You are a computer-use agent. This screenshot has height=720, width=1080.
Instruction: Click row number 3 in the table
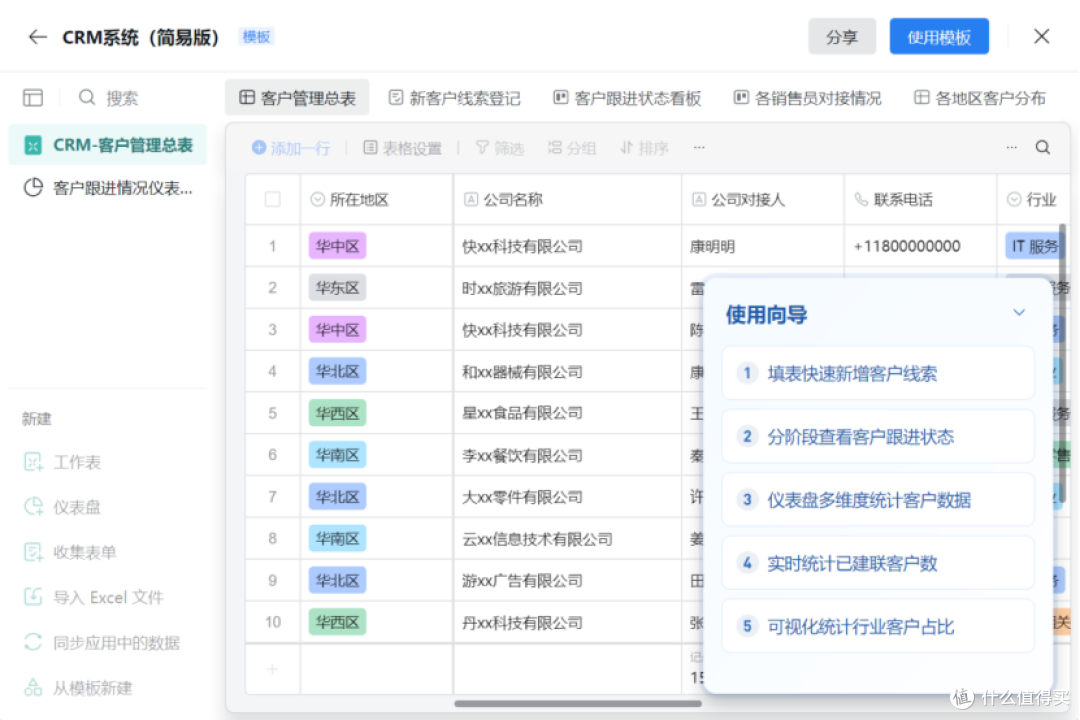(x=273, y=330)
